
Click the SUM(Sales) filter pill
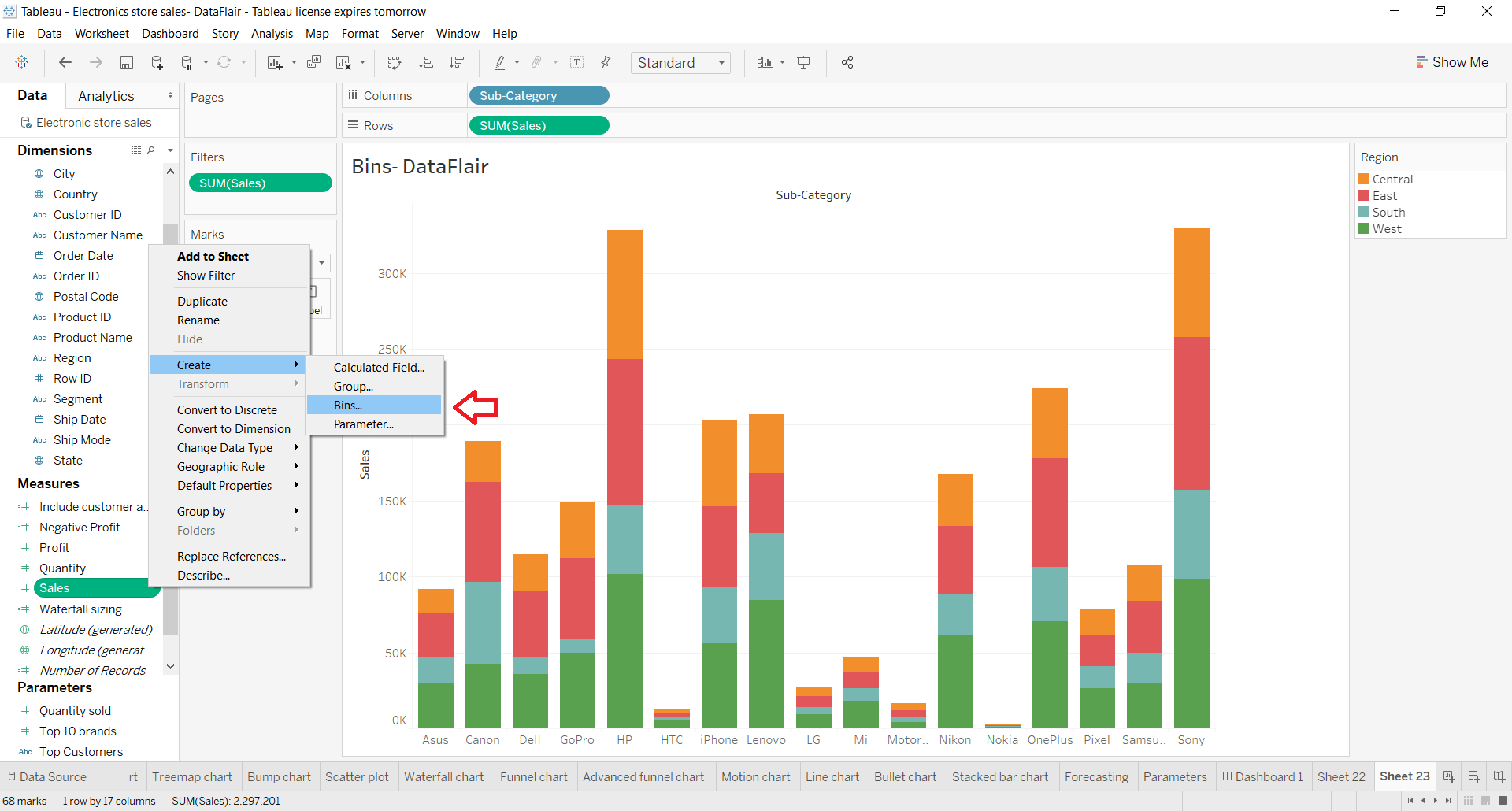[x=261, y=183]
